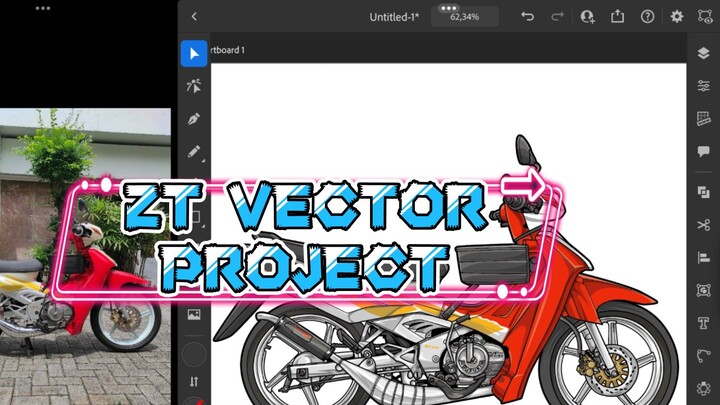
Task: Open the Place Image tool
Action: coord(194,315)
